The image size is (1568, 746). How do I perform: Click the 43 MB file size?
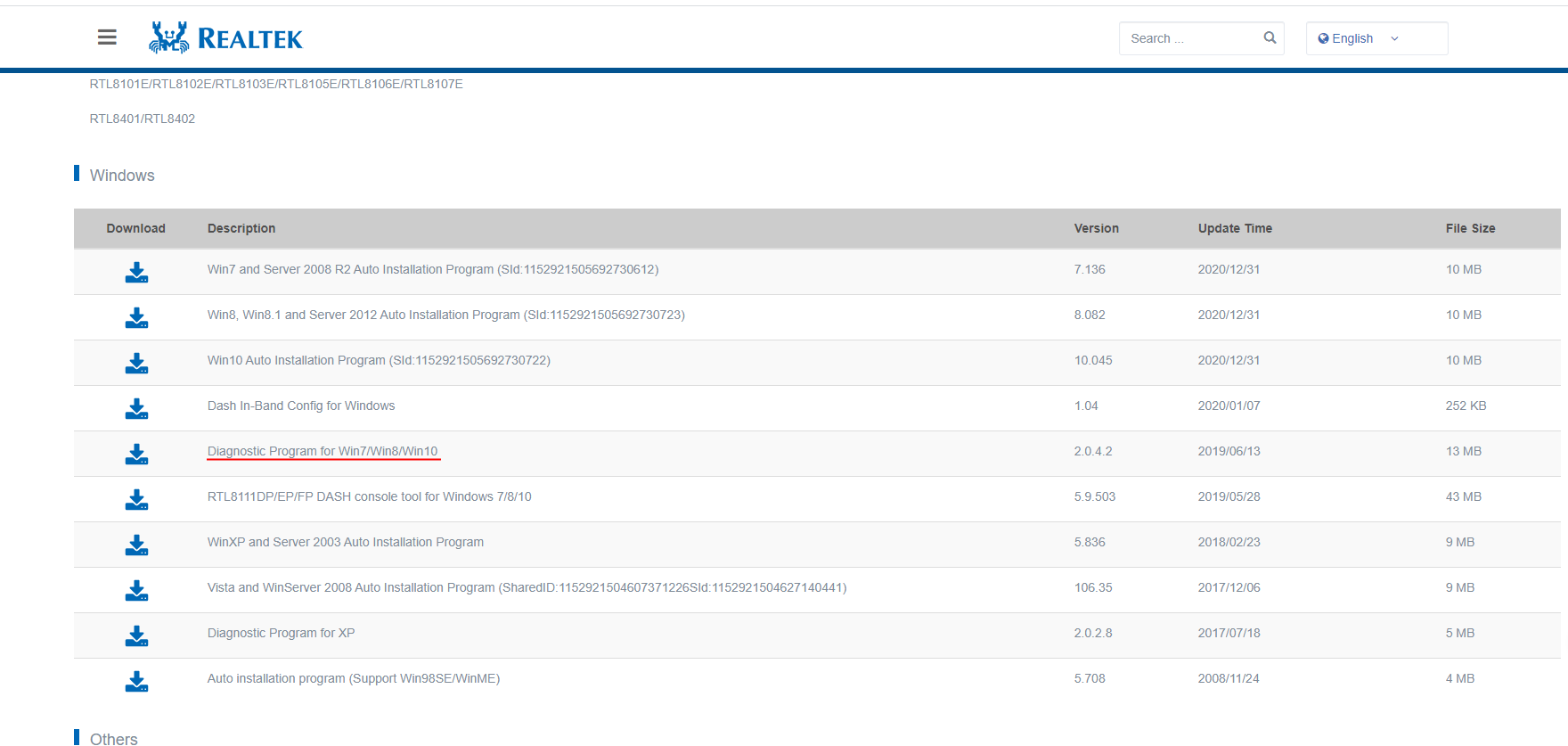pyautogui.click(x=1464, y=496)
